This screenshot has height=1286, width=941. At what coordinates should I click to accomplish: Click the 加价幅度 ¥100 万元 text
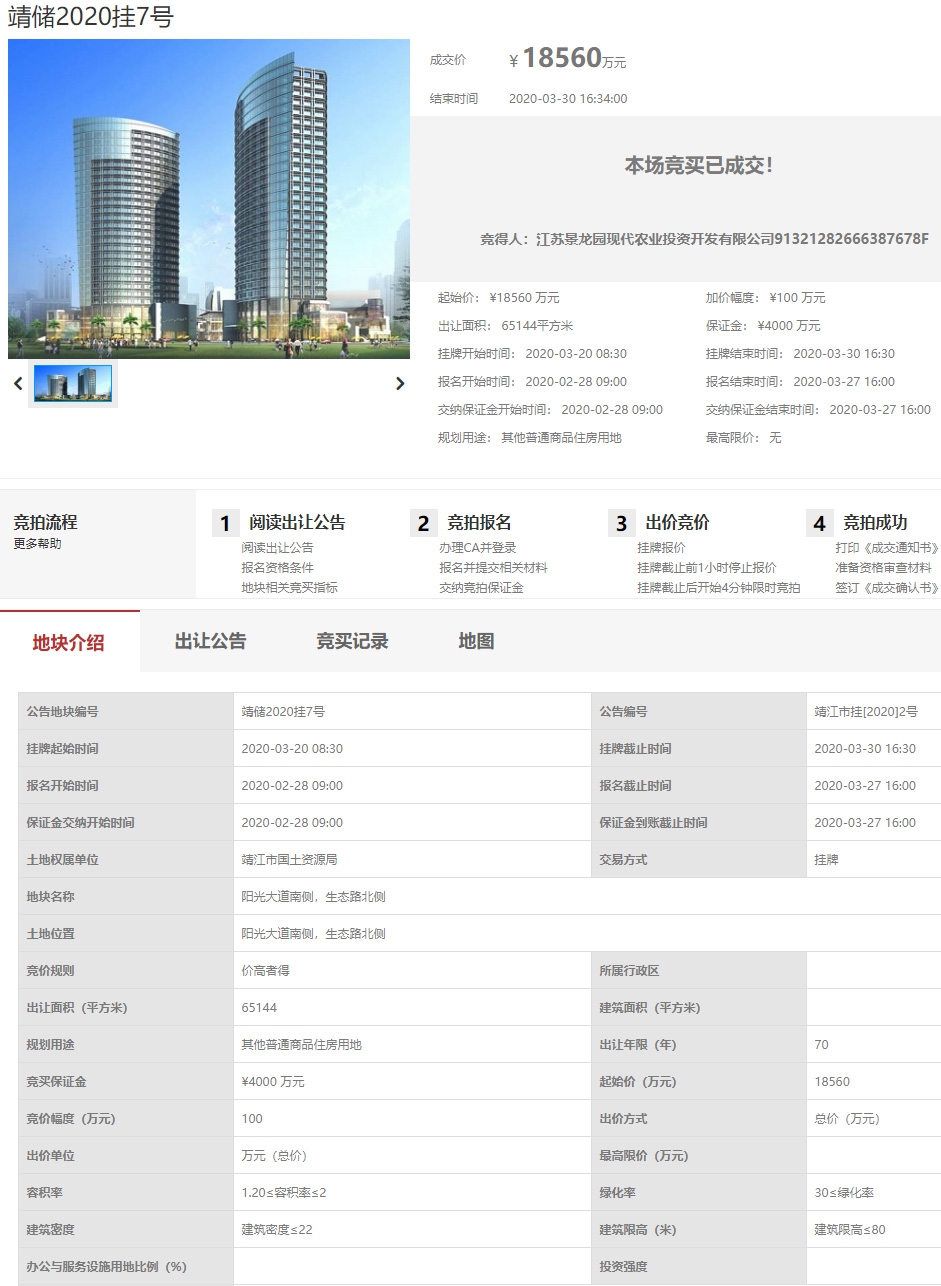765,298
